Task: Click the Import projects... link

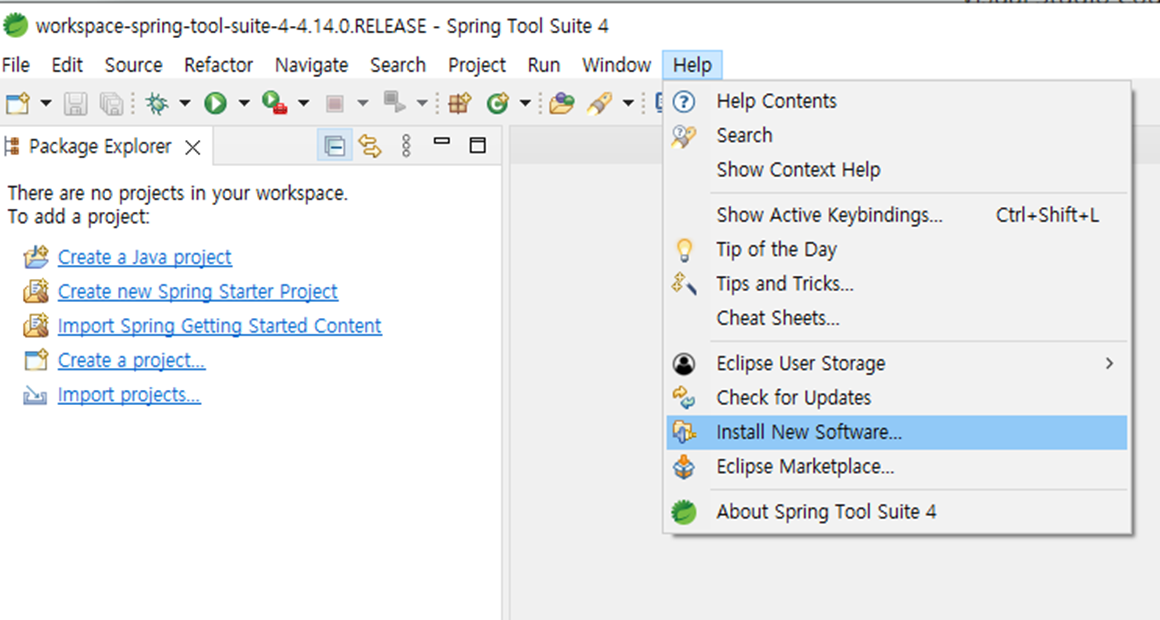Action: coord(129,394)
